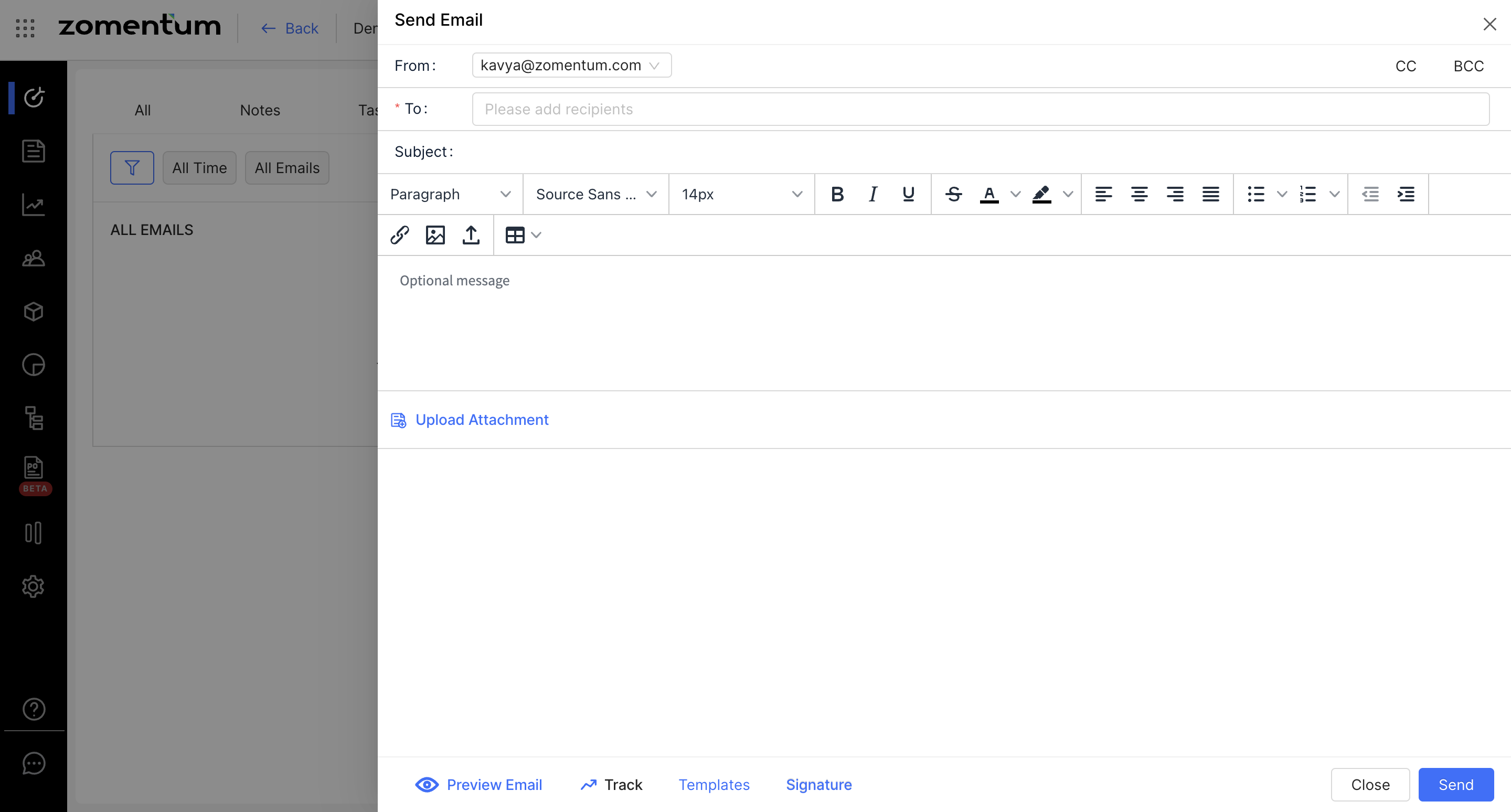
Task: Toggle bold formatting
Action: tap(837, 194)
